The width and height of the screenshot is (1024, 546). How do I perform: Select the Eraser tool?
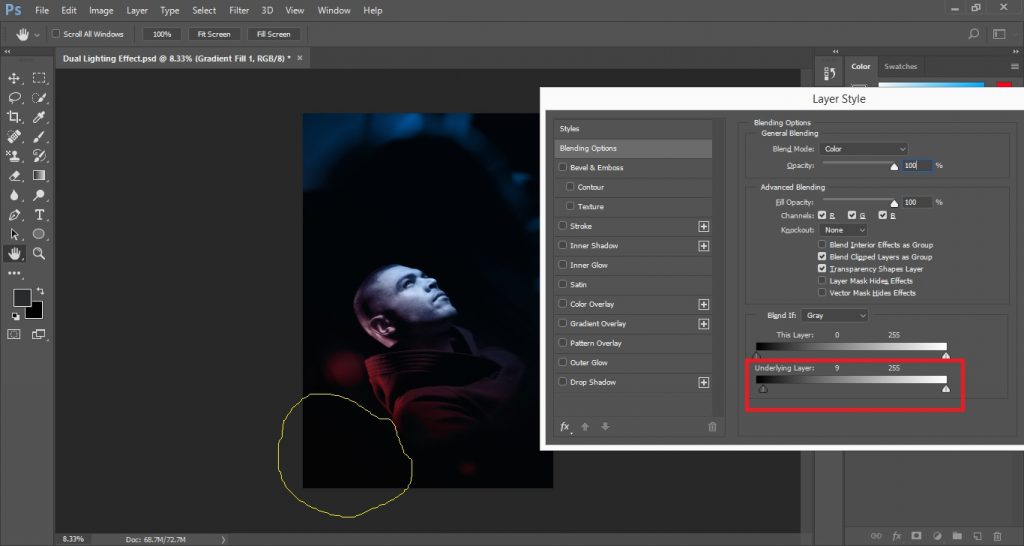click(x=14, y=176)
